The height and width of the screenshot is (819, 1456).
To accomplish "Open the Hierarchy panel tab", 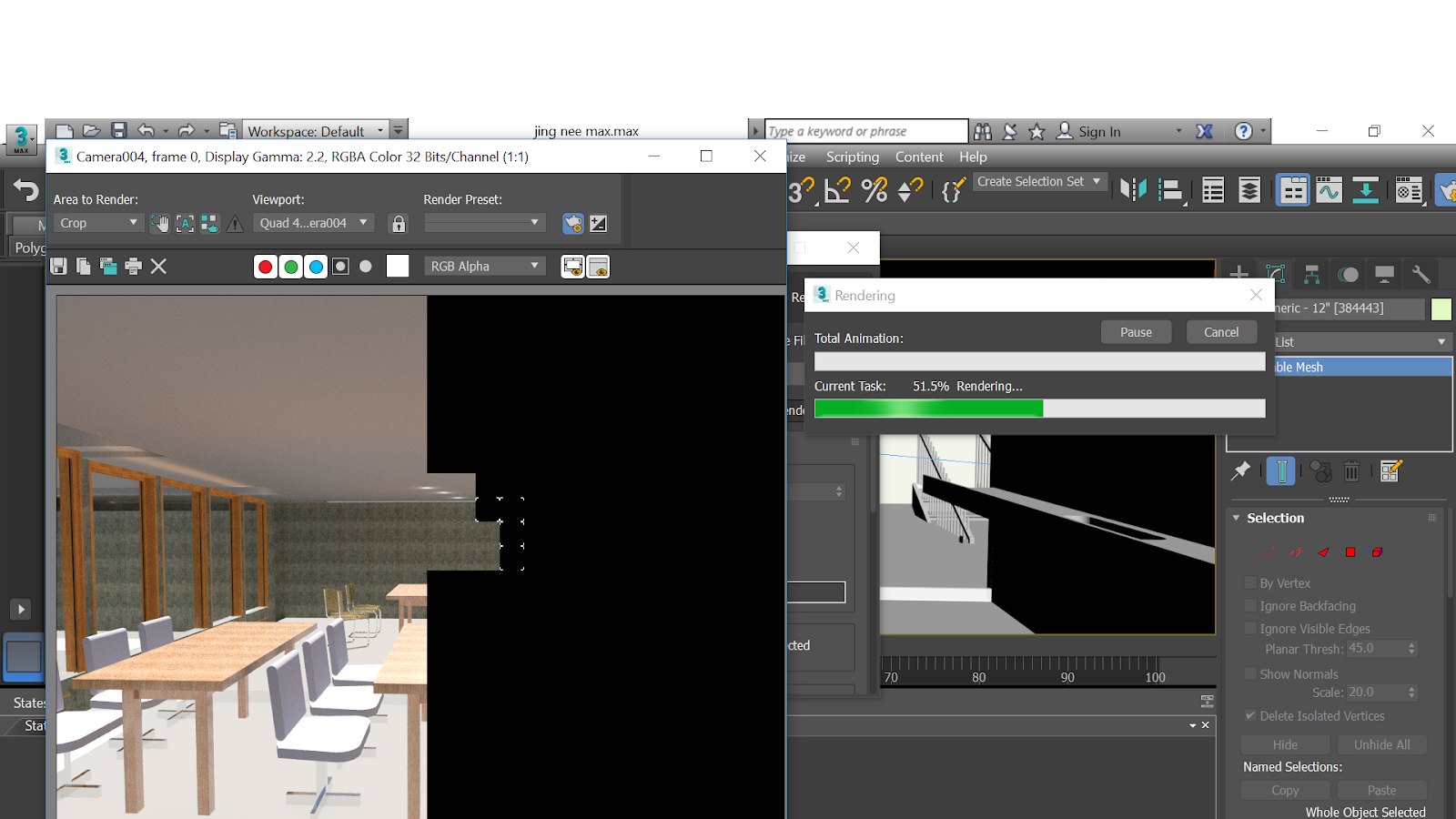I will tap(1311, 274).
